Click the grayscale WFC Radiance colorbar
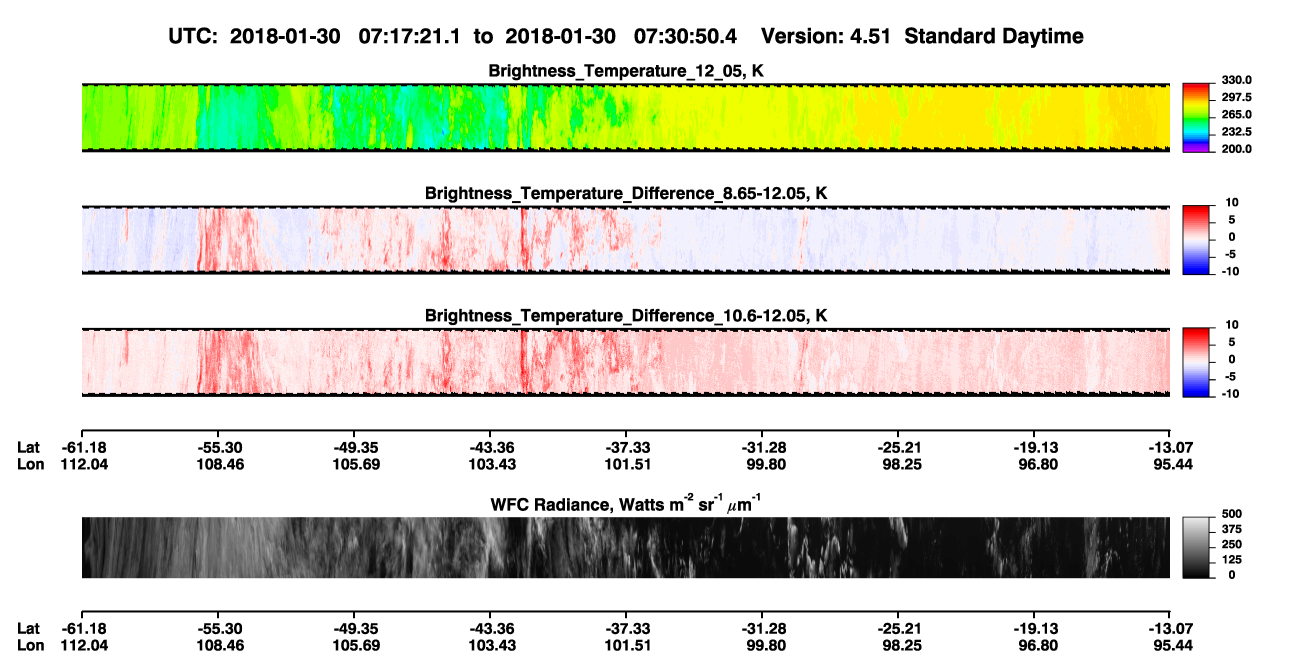This screenshot has width=1300, height=667. [x=1197, y=547]
